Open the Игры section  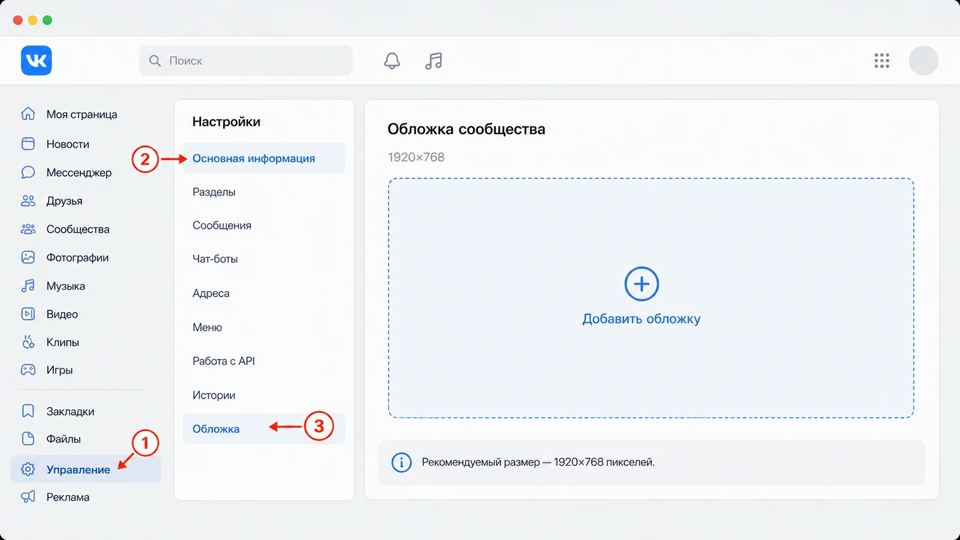59,370
